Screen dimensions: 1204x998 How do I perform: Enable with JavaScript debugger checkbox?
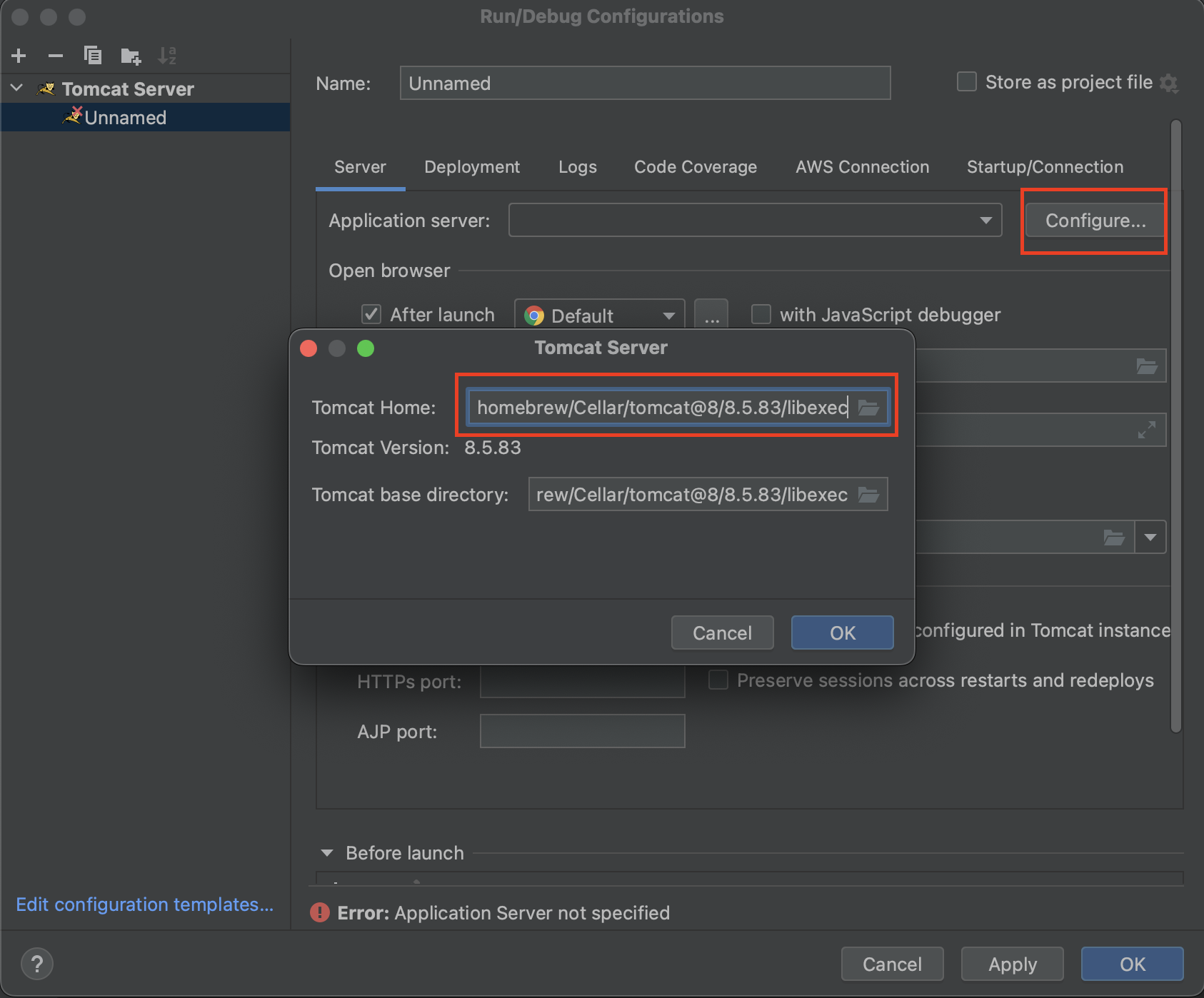pyautogui.click(x=761, y=314)
